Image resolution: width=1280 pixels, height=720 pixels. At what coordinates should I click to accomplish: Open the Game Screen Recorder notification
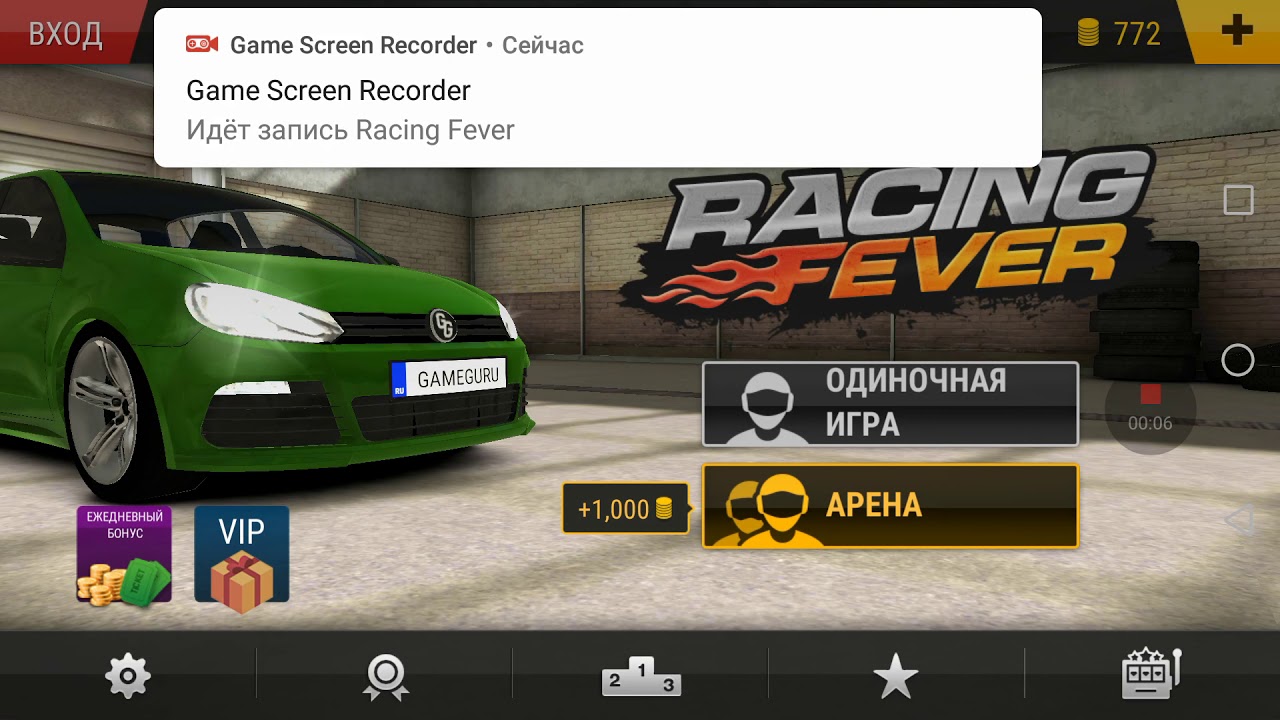598,88
